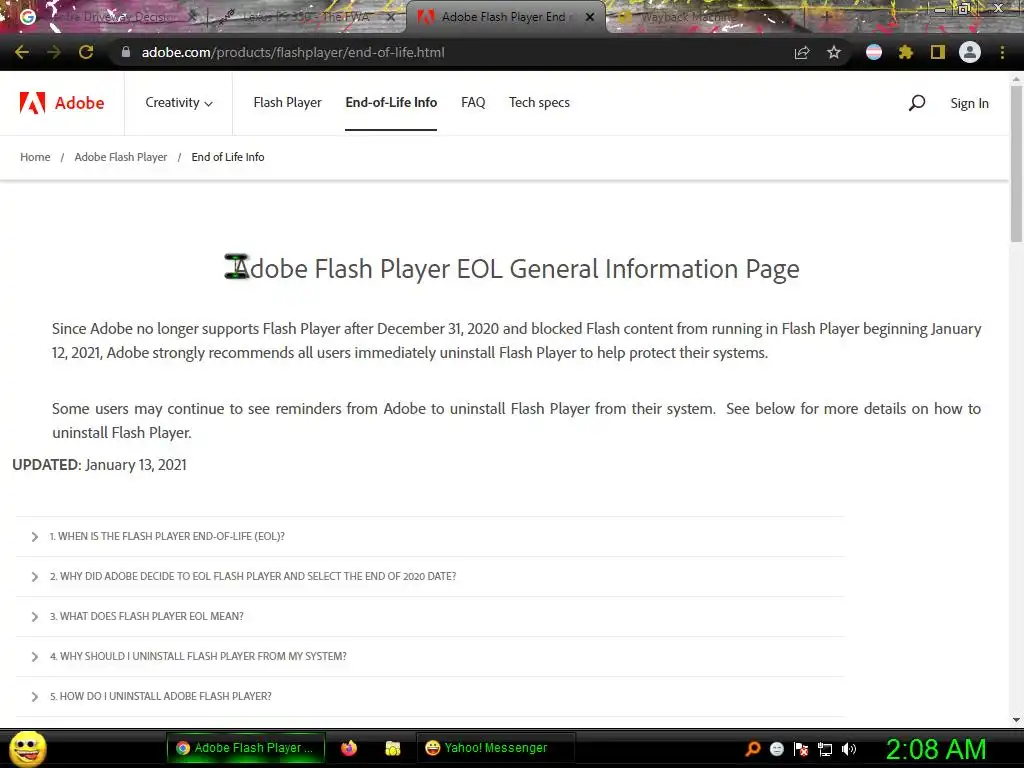Image resolution: width=1024 pixels, height=768 pixels.
Task: Reload the Adobe page
Action: coord(86,52)
